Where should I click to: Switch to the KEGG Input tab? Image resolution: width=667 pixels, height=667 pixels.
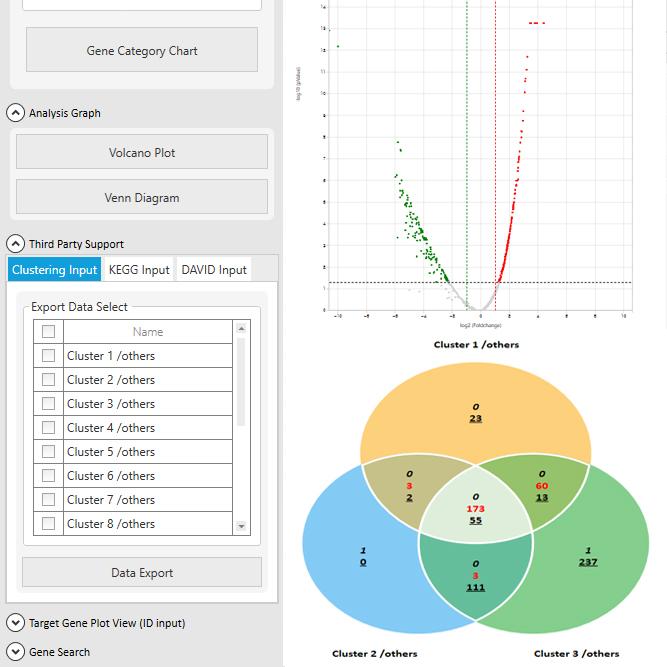coord(139,269)
